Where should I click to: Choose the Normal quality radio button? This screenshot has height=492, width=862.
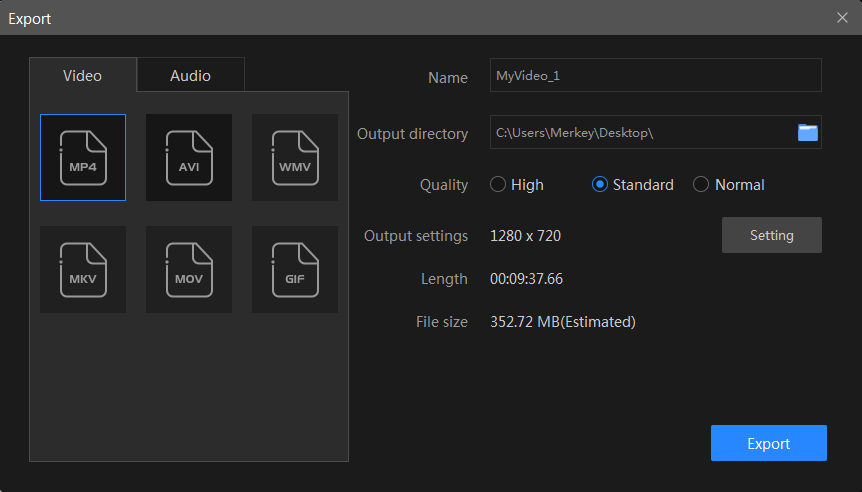point(701,185)
